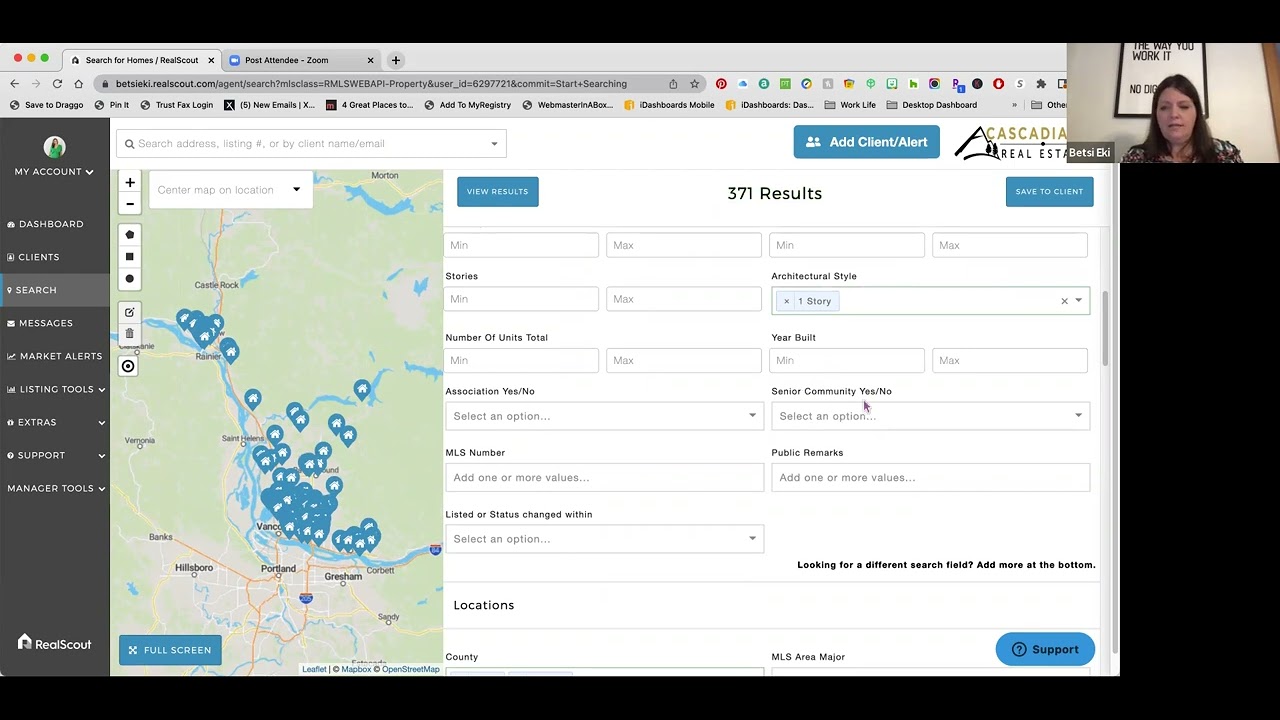Expand the Architectural Style dropdown arrow
1280x720 pixels.
tap(1079, 301)
